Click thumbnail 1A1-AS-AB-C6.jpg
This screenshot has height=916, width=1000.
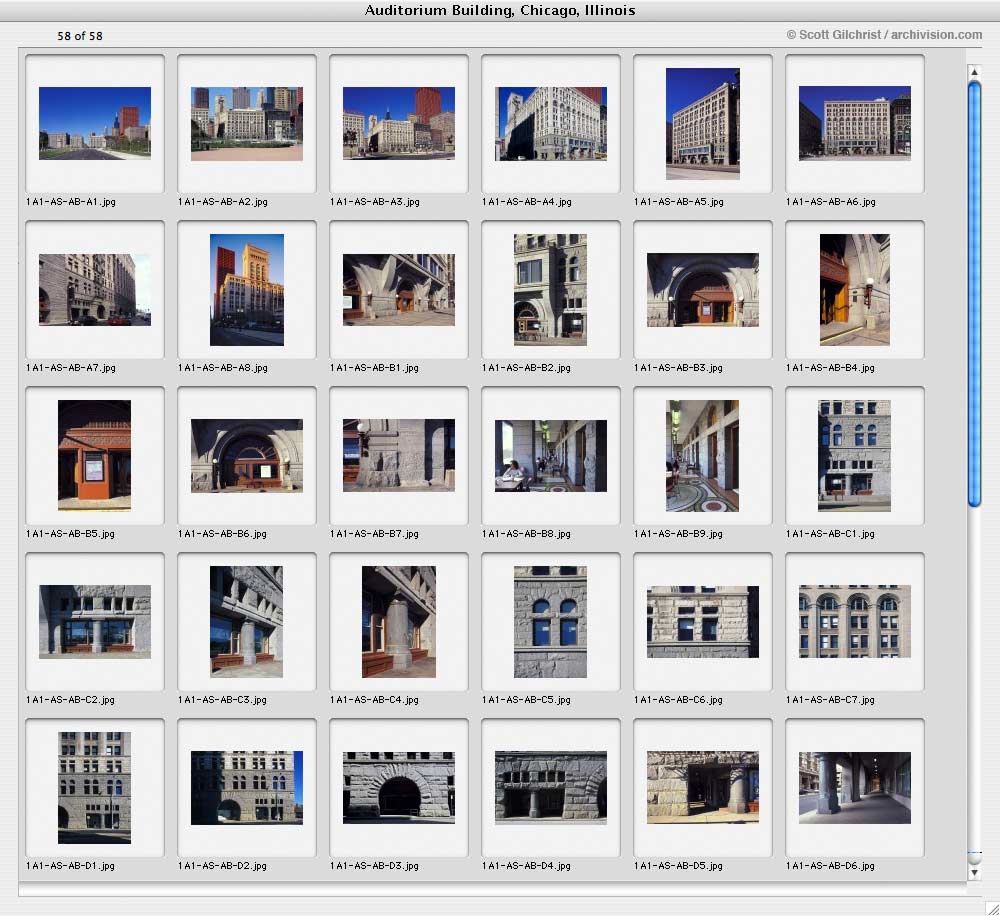pos(703,622)
